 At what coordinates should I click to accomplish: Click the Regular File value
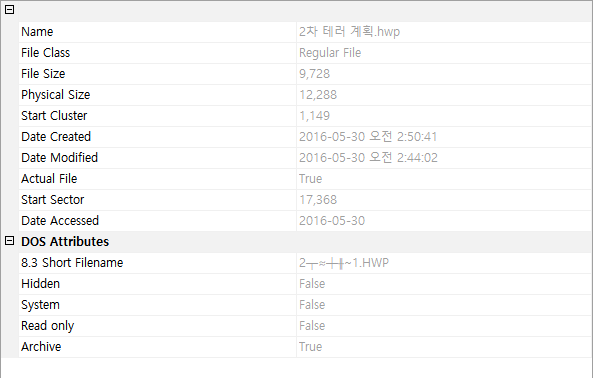tap(330, 53)
